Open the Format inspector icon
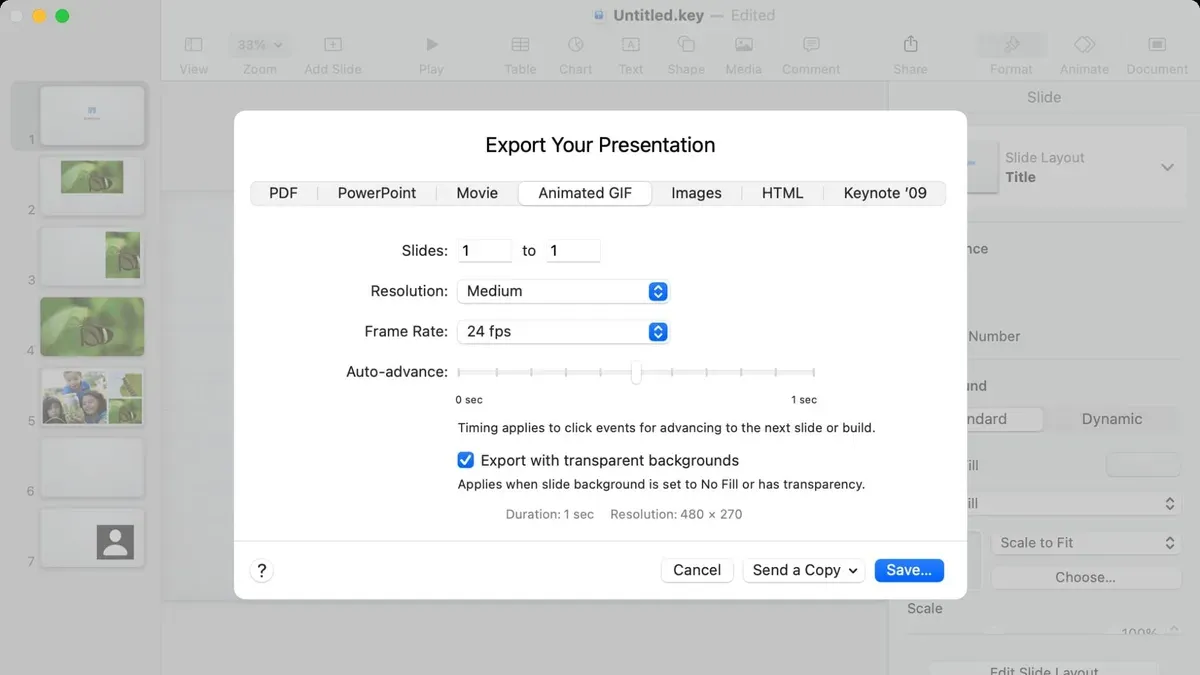This screenshot has height=675, width=1200. 1011,45
